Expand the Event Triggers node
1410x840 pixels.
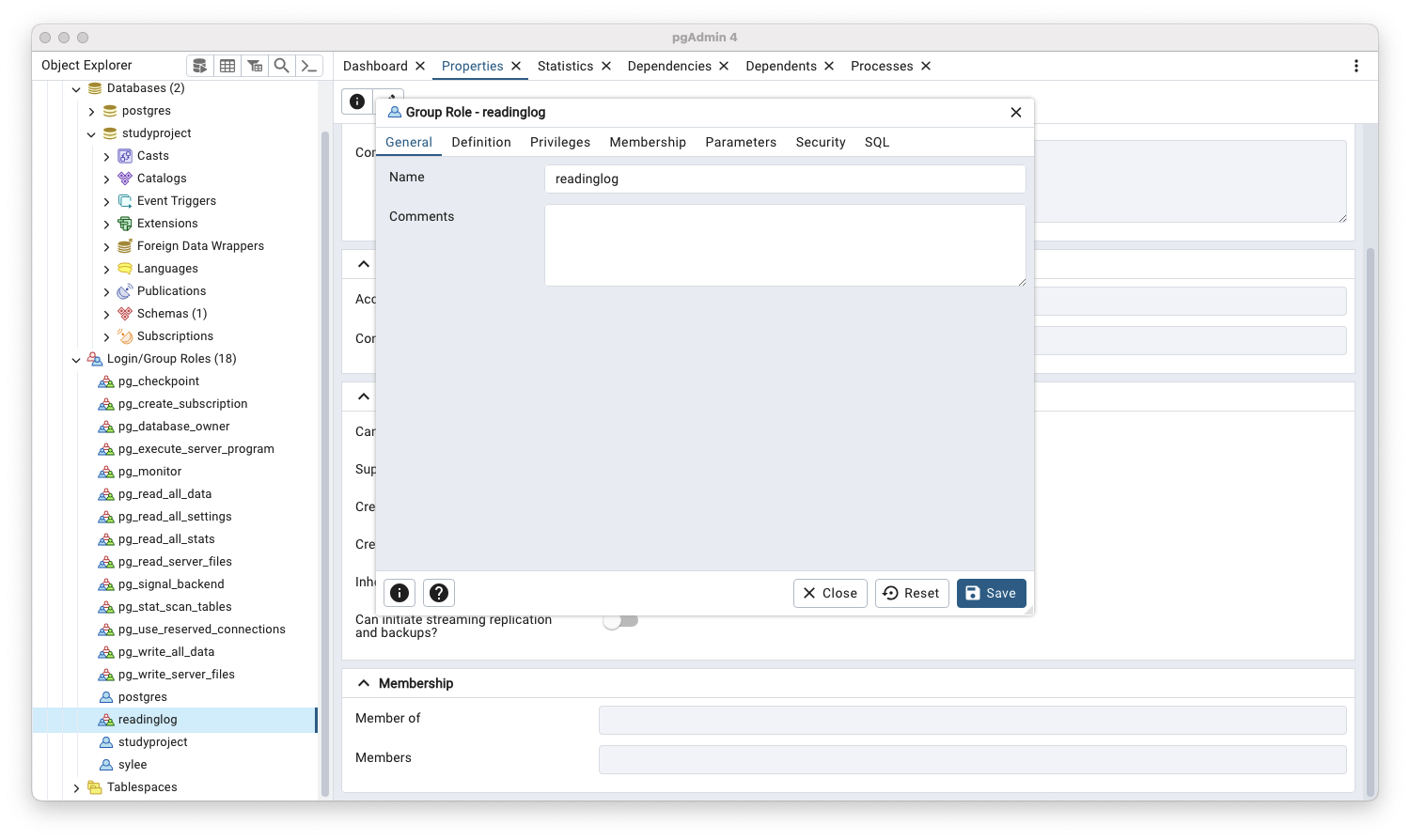[106, 202]
